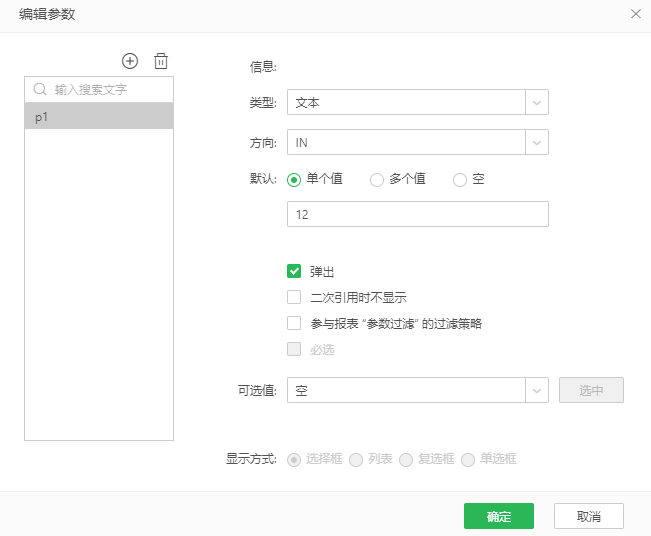Focus the 输入搜索文字 search field
Image resolution: width=651 pixels, height=536 pixels.
click(x=99, y=89)
